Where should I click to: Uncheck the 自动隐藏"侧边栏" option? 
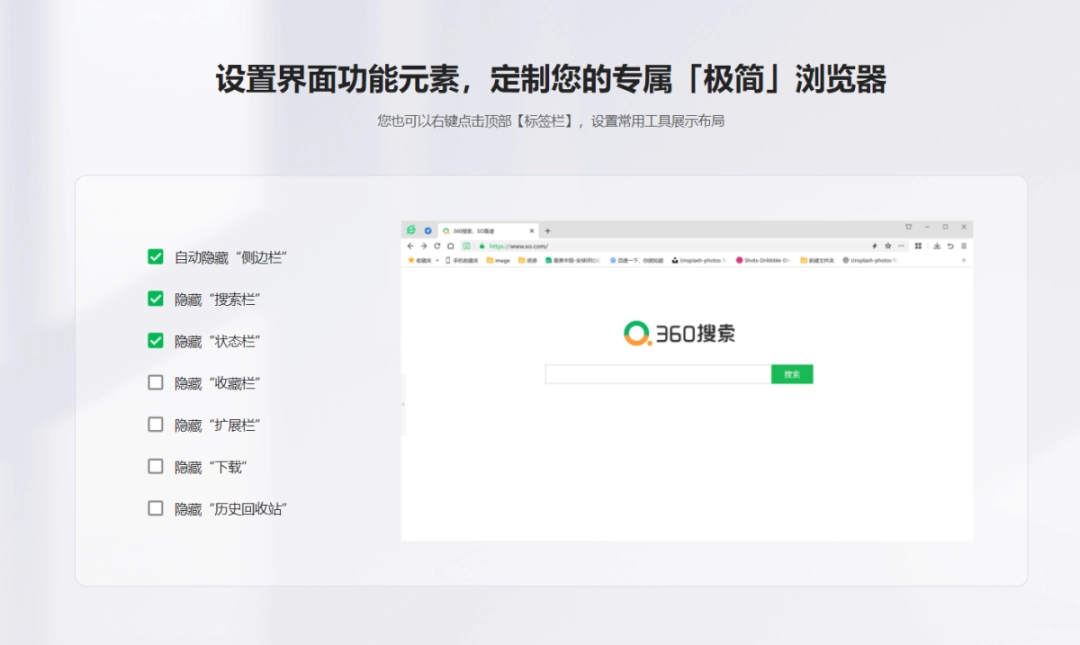[155, 257]
